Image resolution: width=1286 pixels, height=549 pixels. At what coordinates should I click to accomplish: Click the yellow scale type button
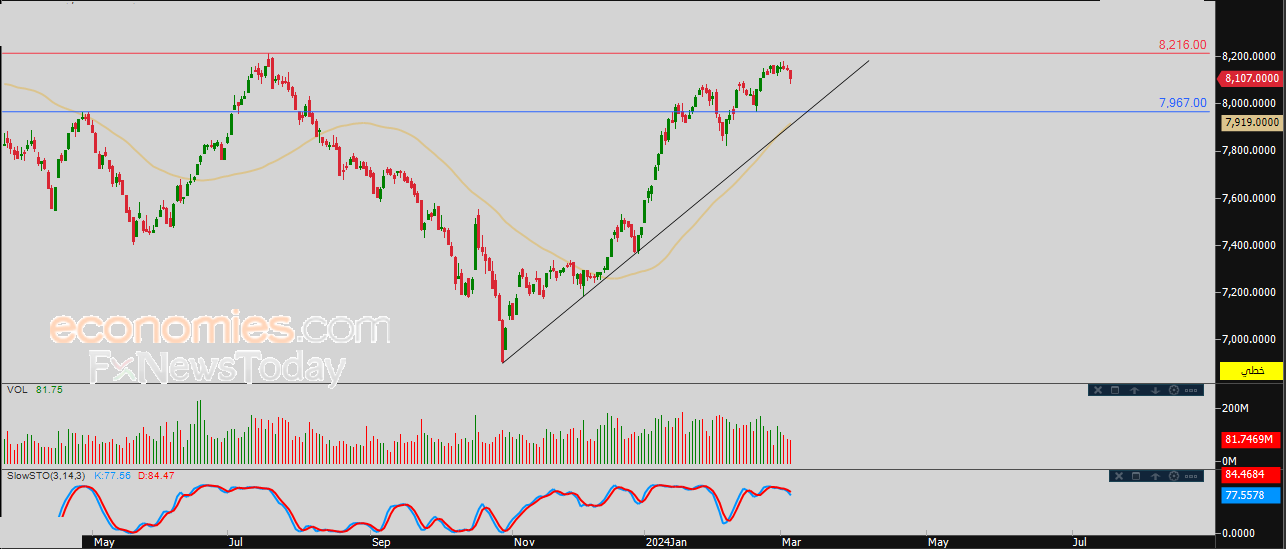(x=1251, y=371)
